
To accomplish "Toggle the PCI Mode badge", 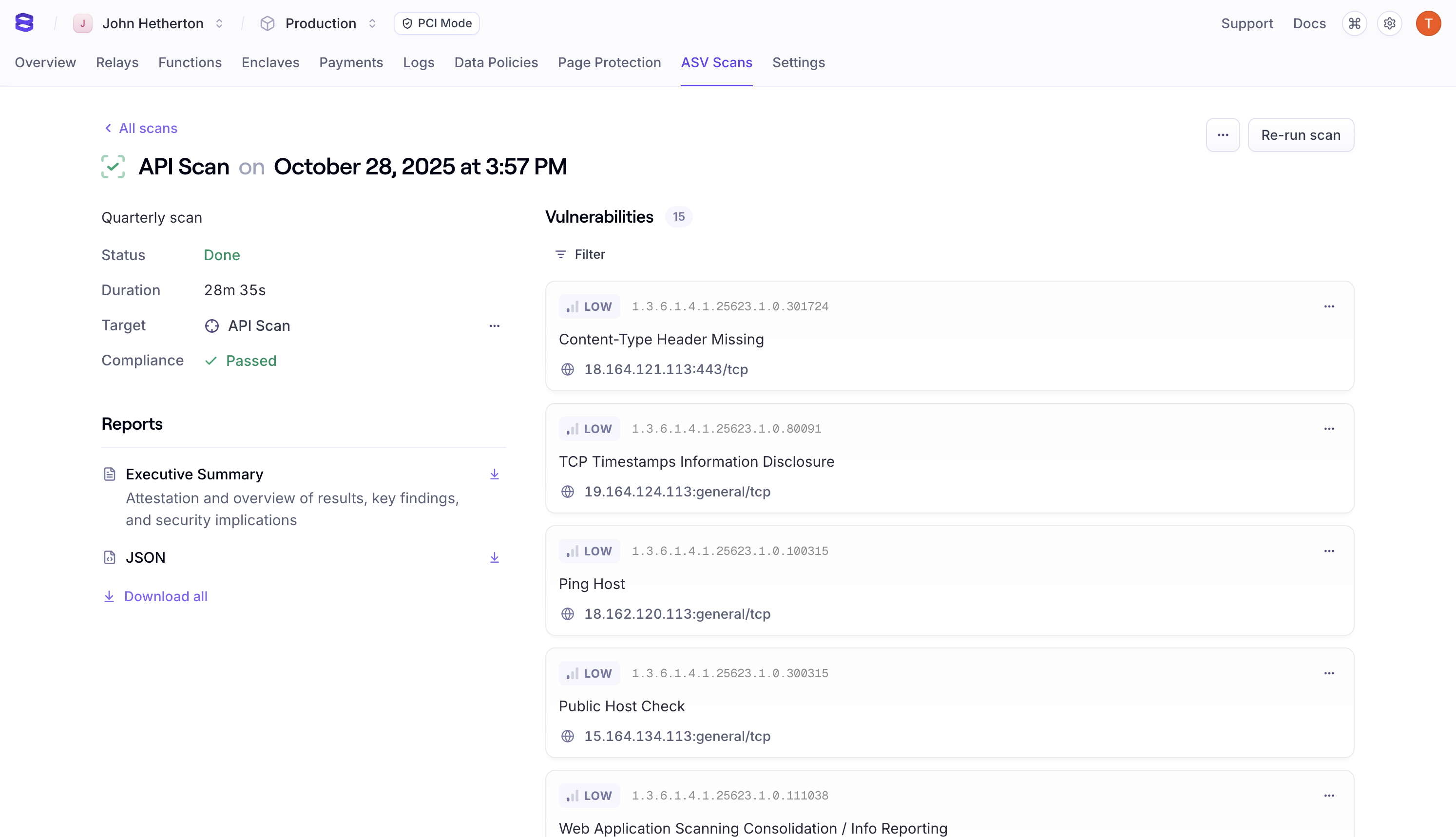I will click(437, 23).
